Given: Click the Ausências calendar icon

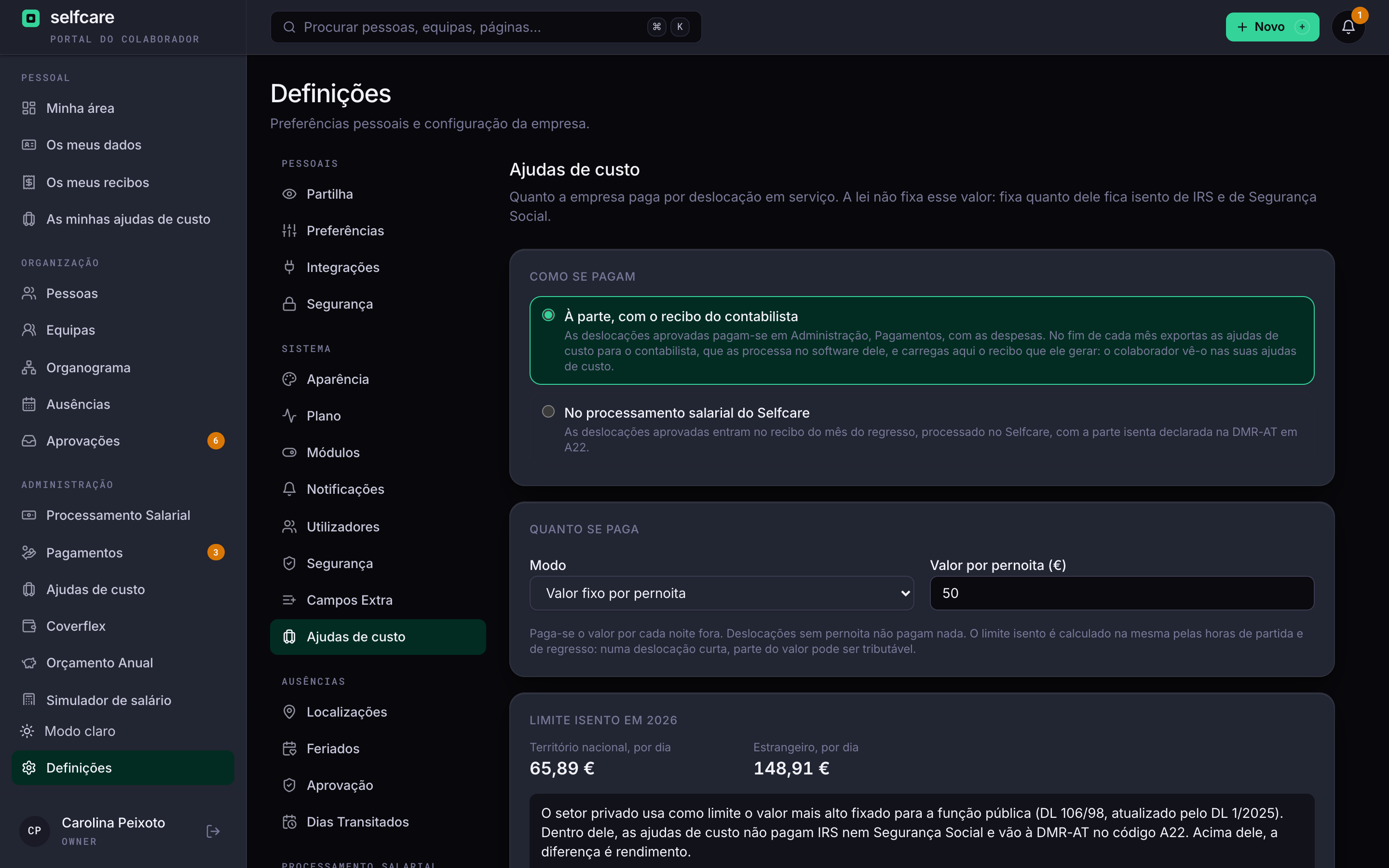Looking at the screenshot, I should pyautogui.click(x=29, y=404).
